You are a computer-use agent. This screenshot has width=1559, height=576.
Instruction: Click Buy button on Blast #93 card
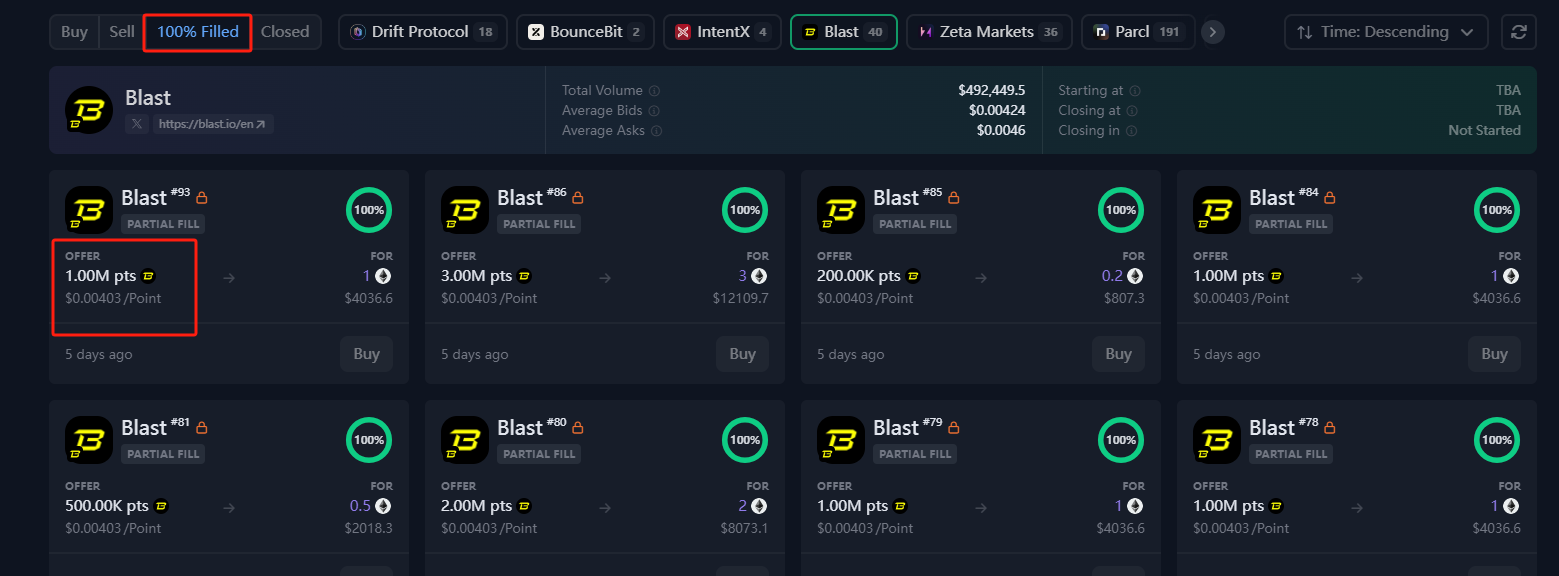click(x=366, y=354)
